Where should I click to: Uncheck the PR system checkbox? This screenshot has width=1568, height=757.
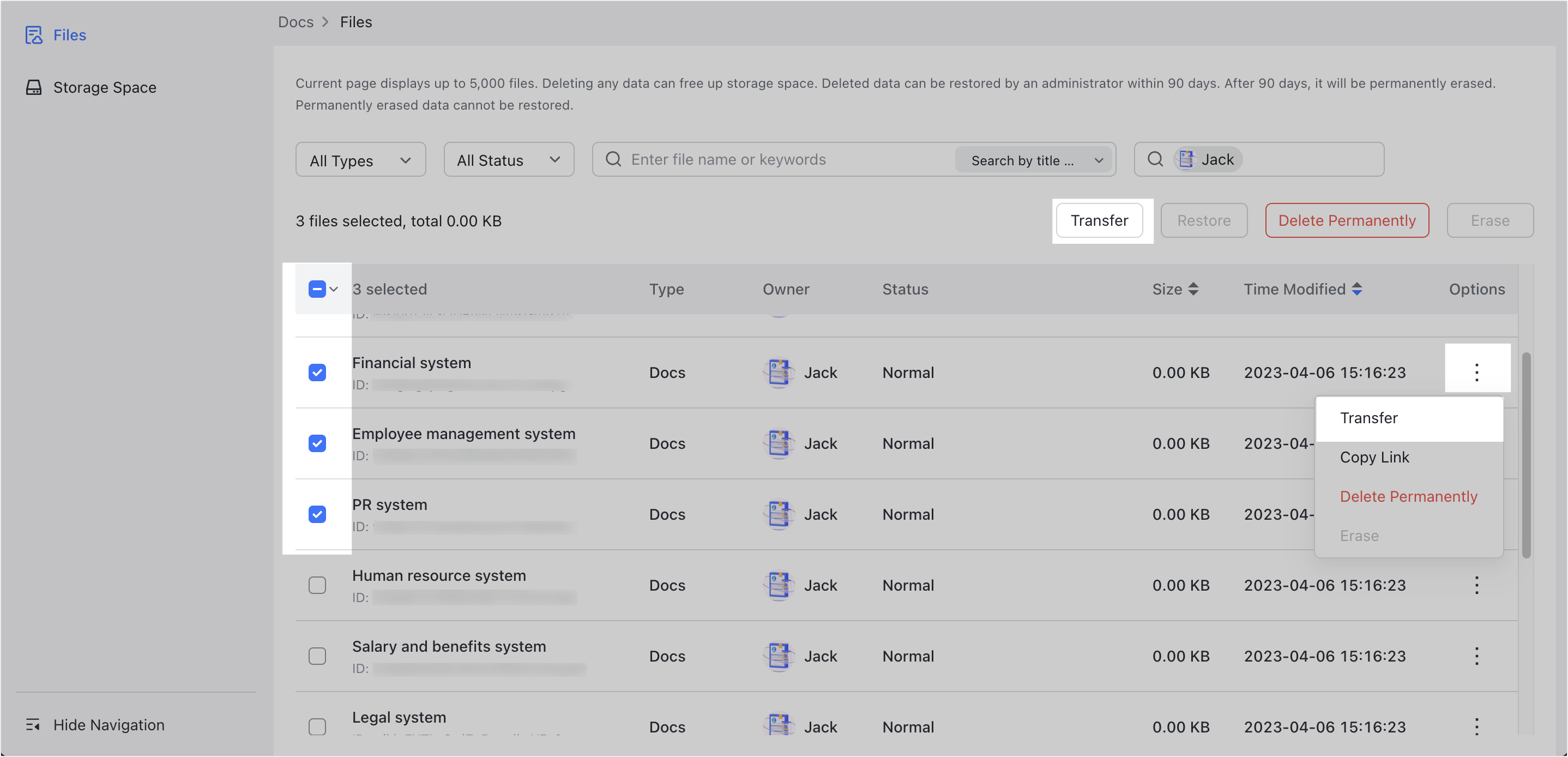pos(317,514)
